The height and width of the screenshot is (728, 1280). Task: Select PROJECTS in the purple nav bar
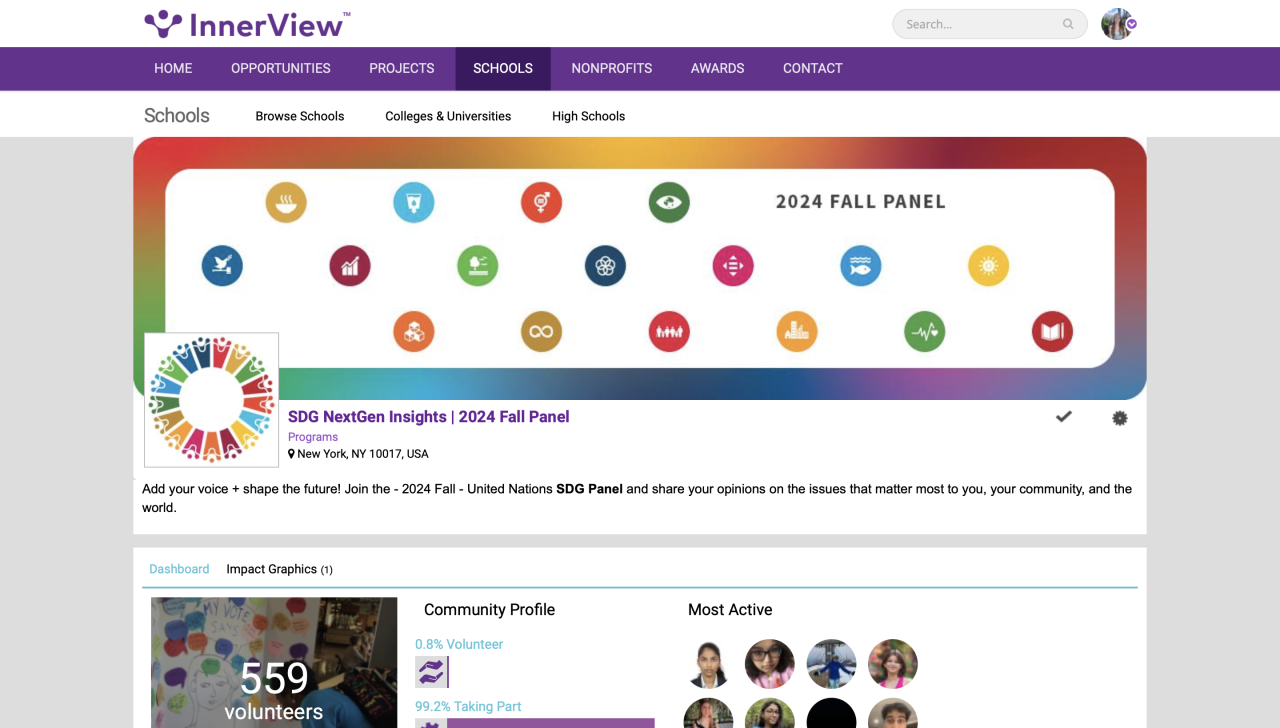tap(402, 68)
